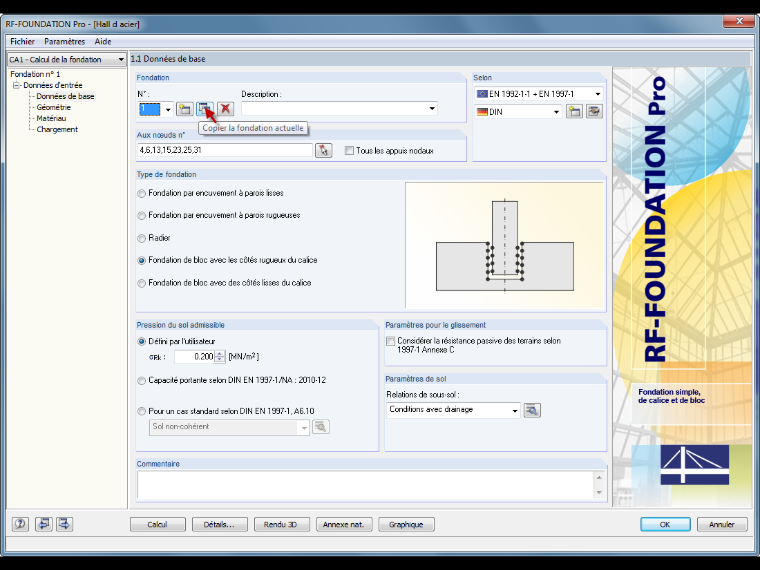Create a new foundation icon

tap(184, 109)
